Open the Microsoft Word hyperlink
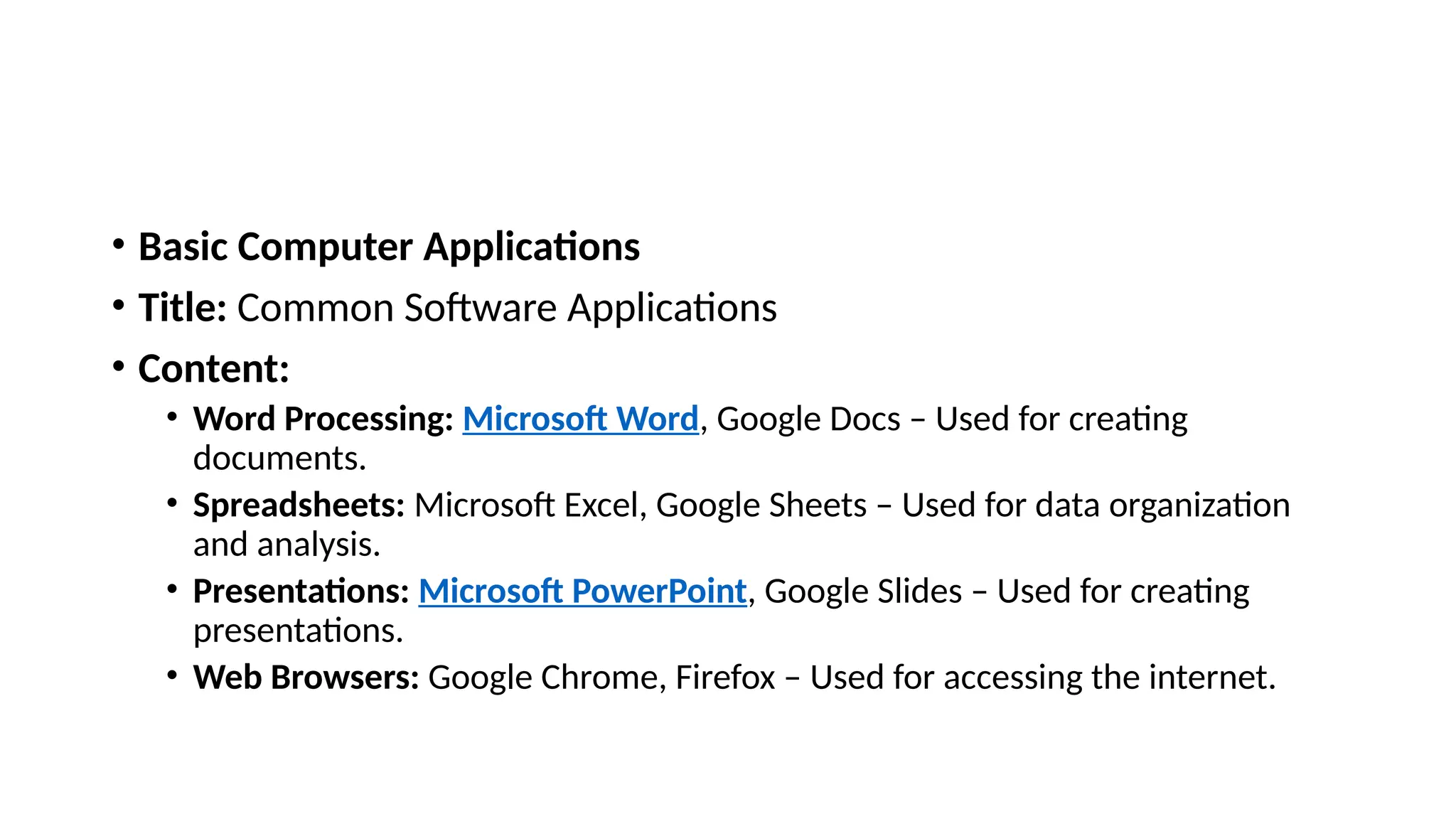Image resolution: width=1456 pixels, height=819 pixels. [x=580, y=419]
